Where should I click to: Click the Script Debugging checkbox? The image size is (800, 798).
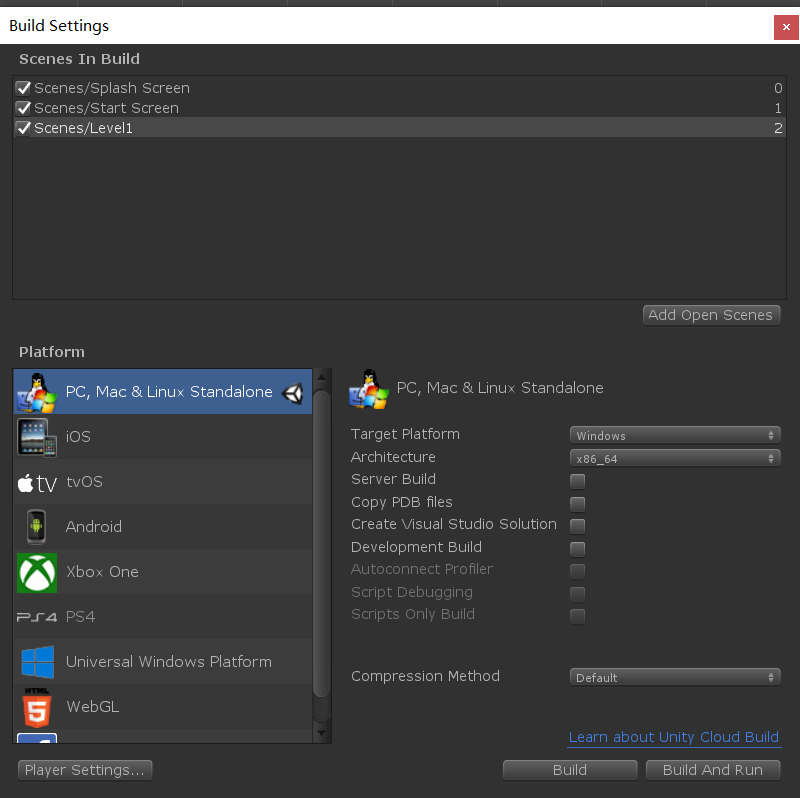click(578, 594)
